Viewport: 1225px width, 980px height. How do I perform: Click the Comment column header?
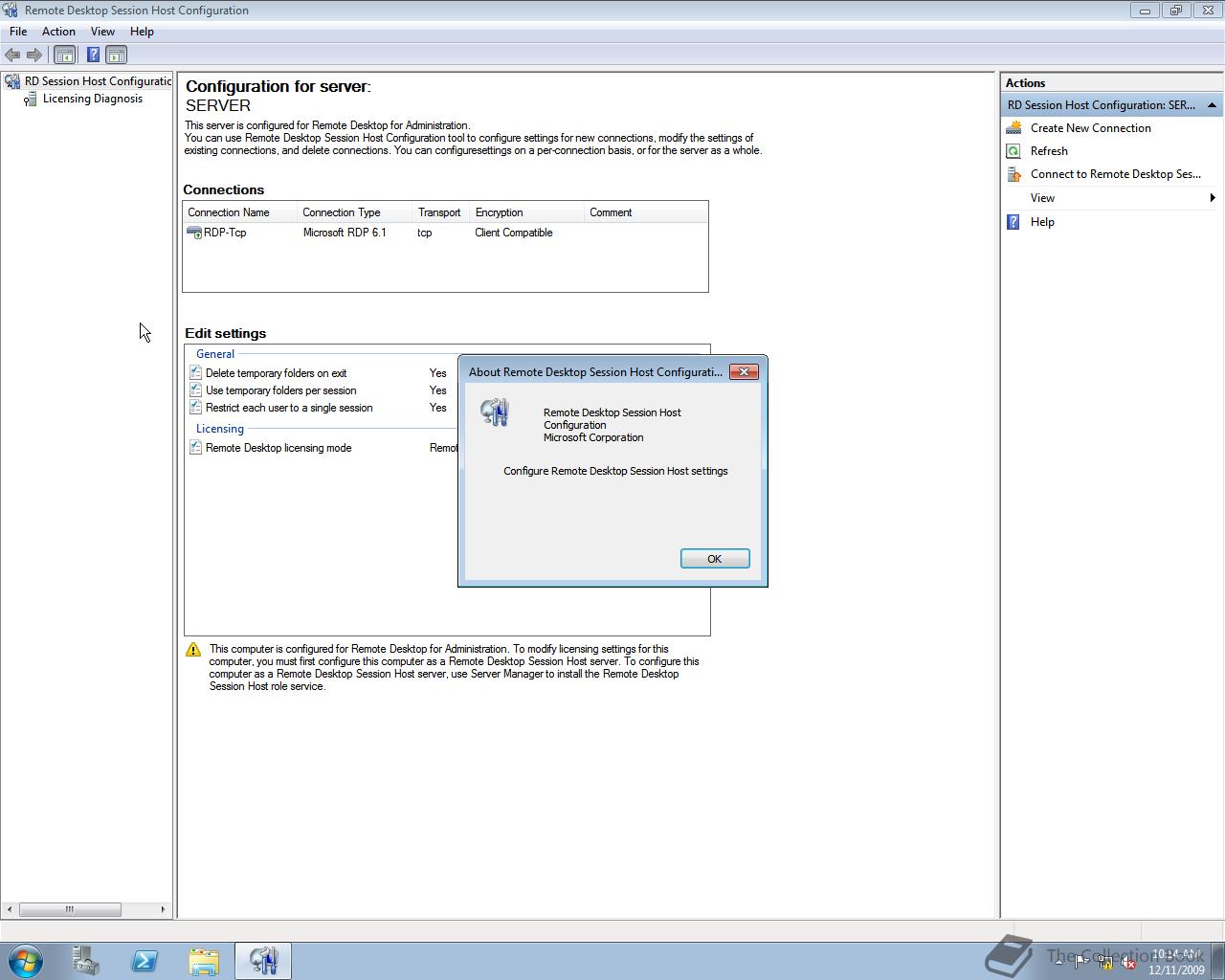point(646,212)
